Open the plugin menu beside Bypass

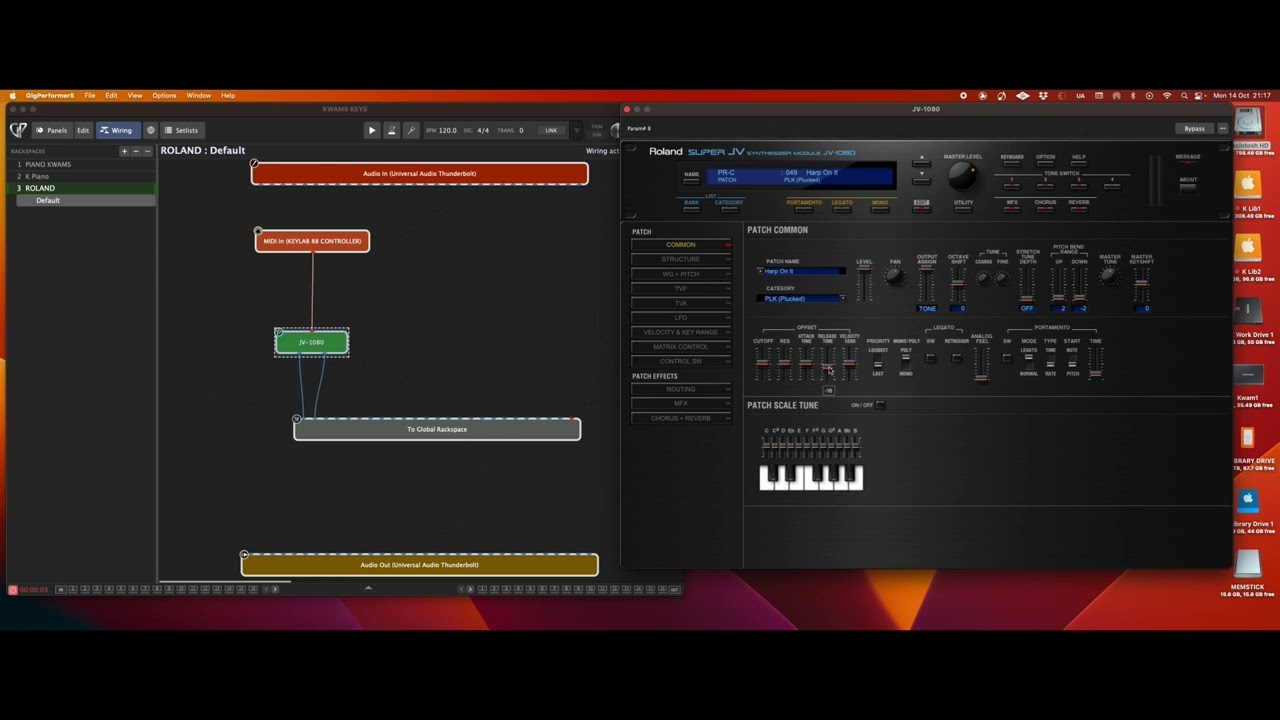click(x=1222, y=129)
